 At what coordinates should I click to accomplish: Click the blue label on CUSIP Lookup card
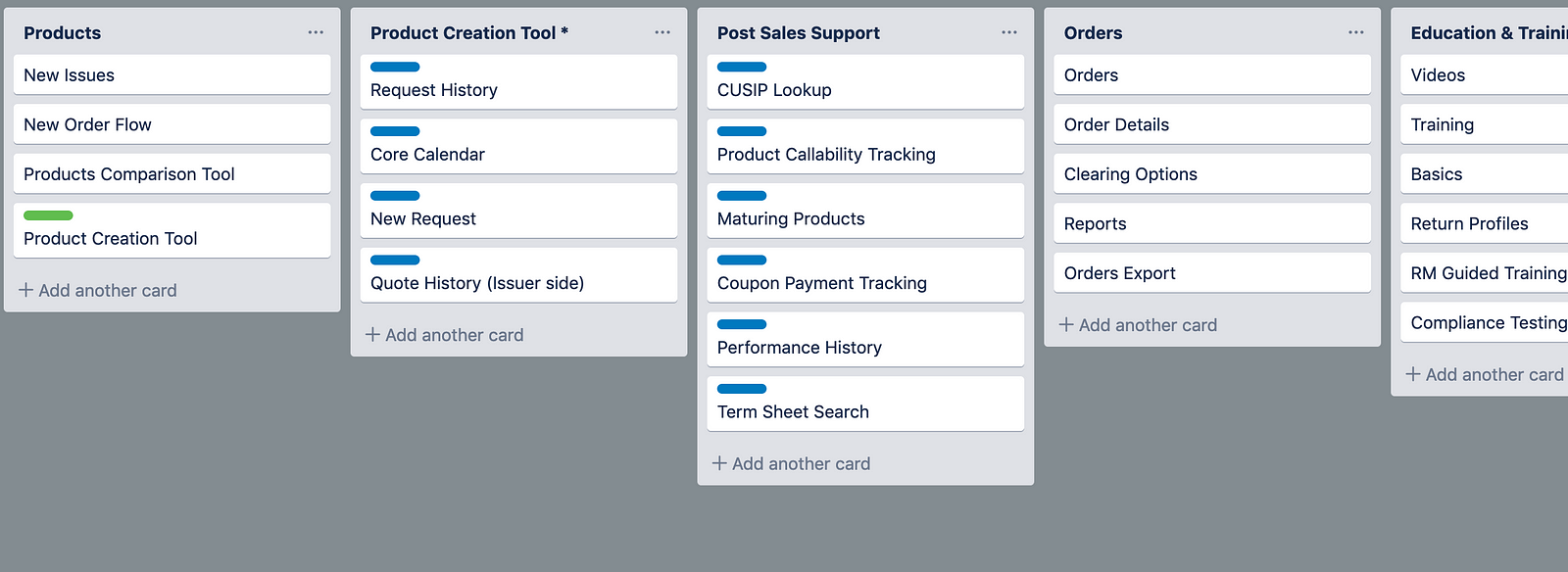742,67
